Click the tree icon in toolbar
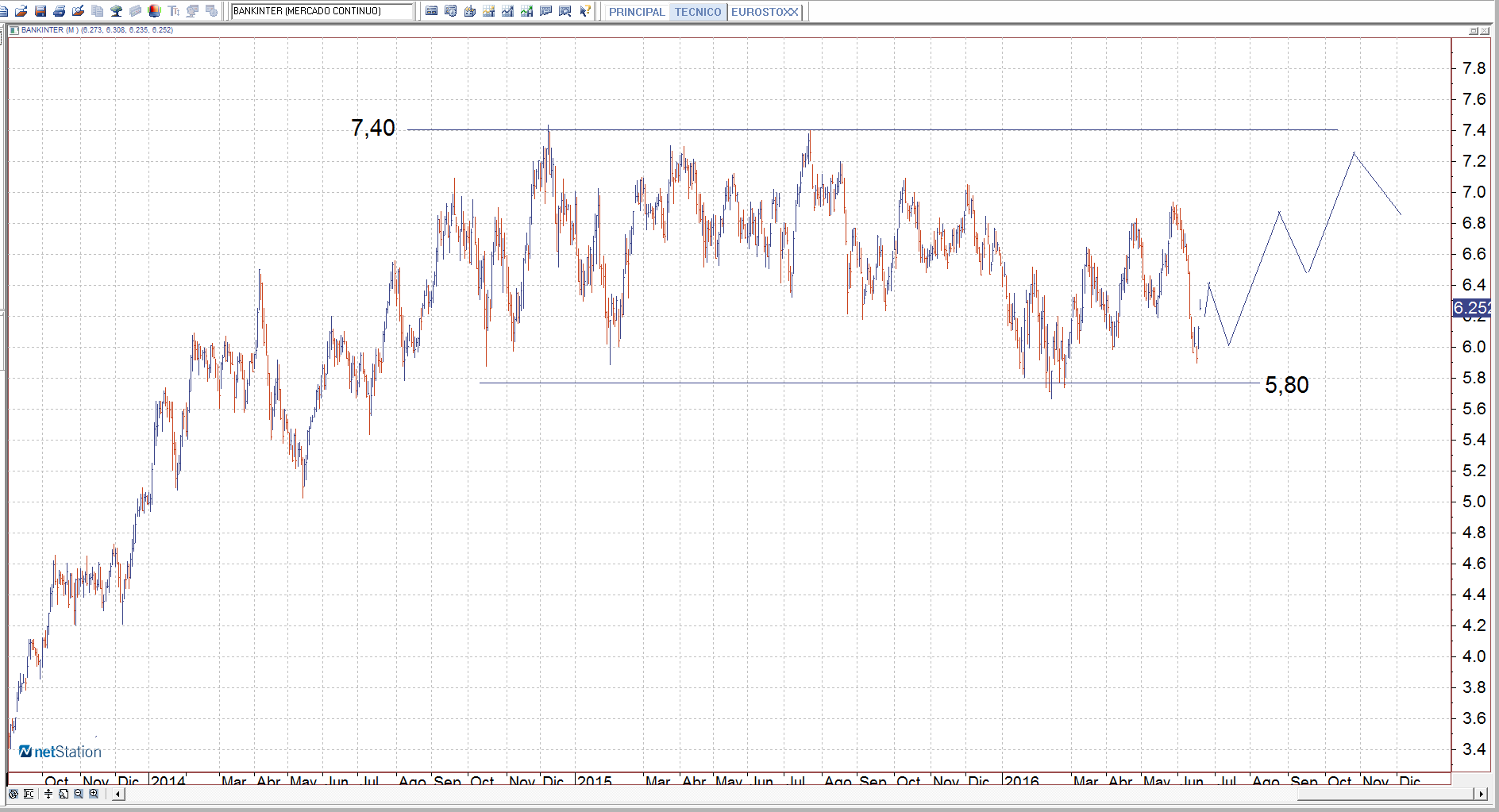 pyautogui.click(x=117, y=11)
